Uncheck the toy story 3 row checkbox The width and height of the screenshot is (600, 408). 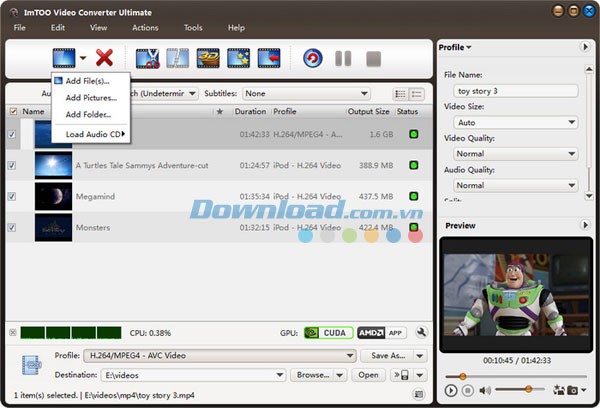pos(12,134)
